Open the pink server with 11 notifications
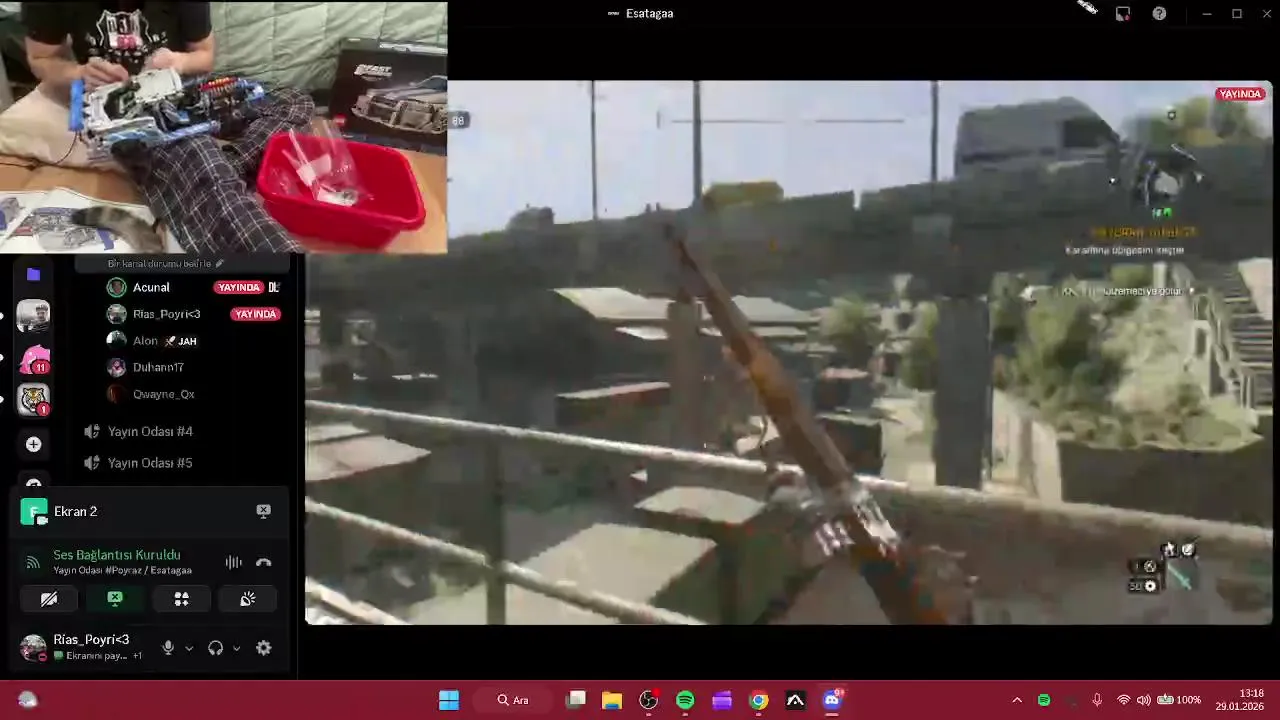This screenshot has height=720, width=1280. (x=33, y=358)
